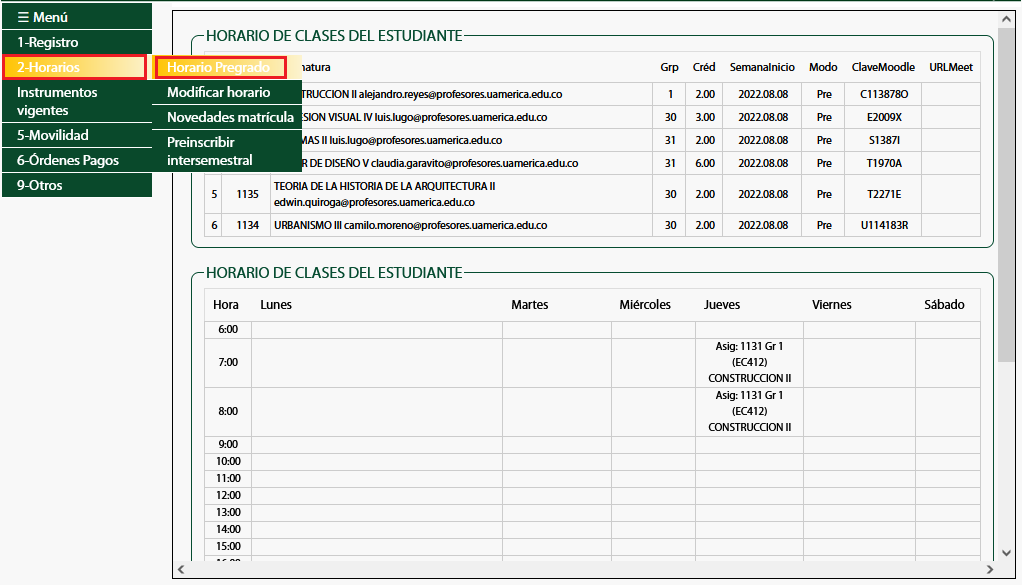
Task: Click the Jueves 8:00 CONSTRUCCION II class block
Action: tap(750, 412)
